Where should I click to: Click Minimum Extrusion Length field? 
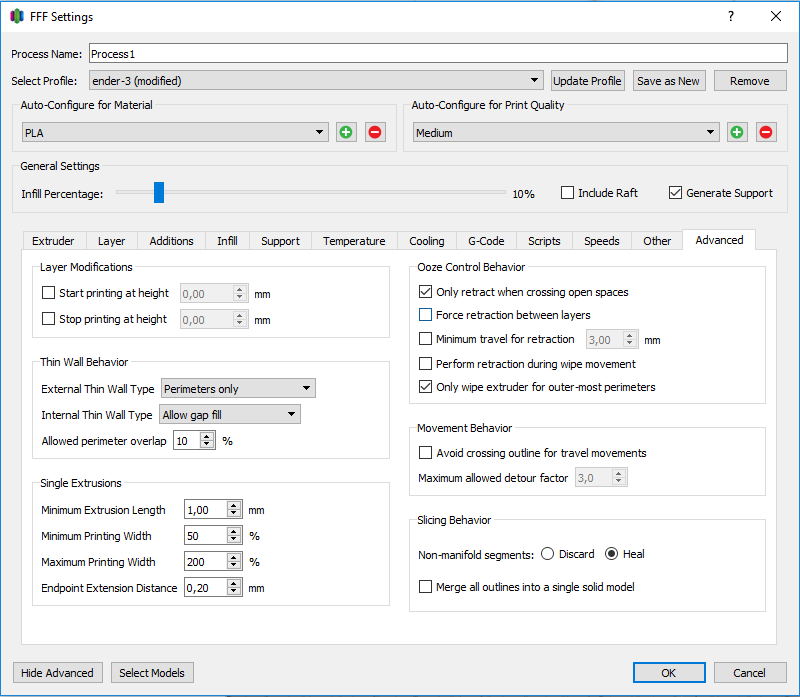[205, 510]
